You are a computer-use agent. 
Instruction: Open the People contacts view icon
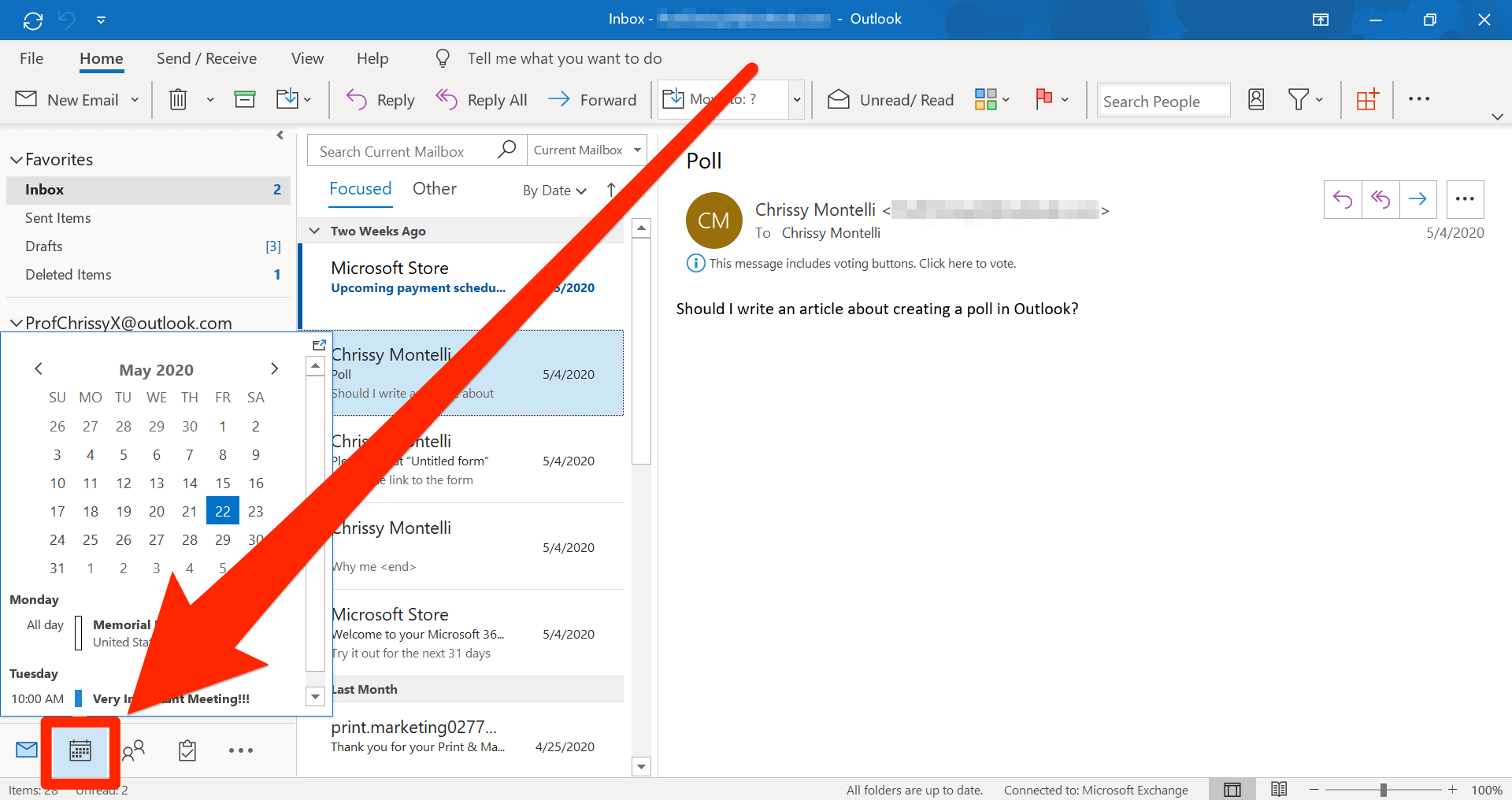tap(134, 750)
